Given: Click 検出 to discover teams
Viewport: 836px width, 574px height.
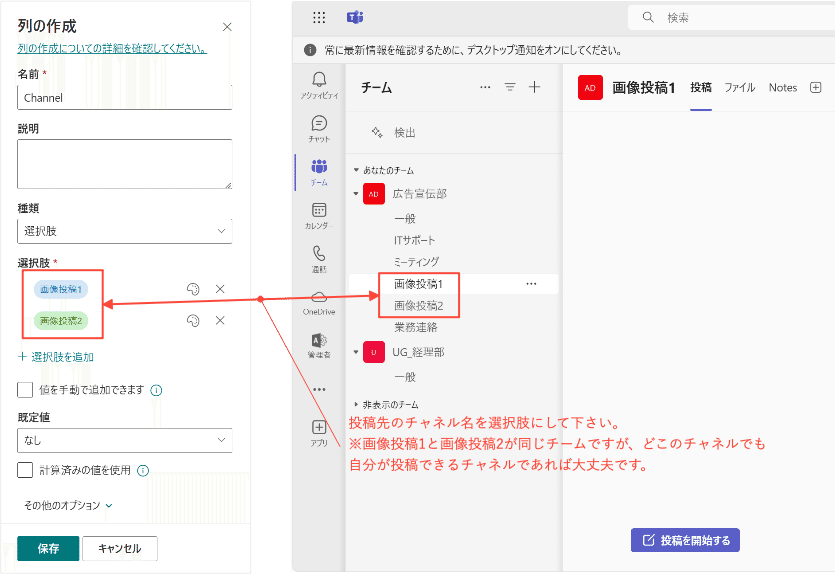Looking at the screenshot, I should coord(393,133).
